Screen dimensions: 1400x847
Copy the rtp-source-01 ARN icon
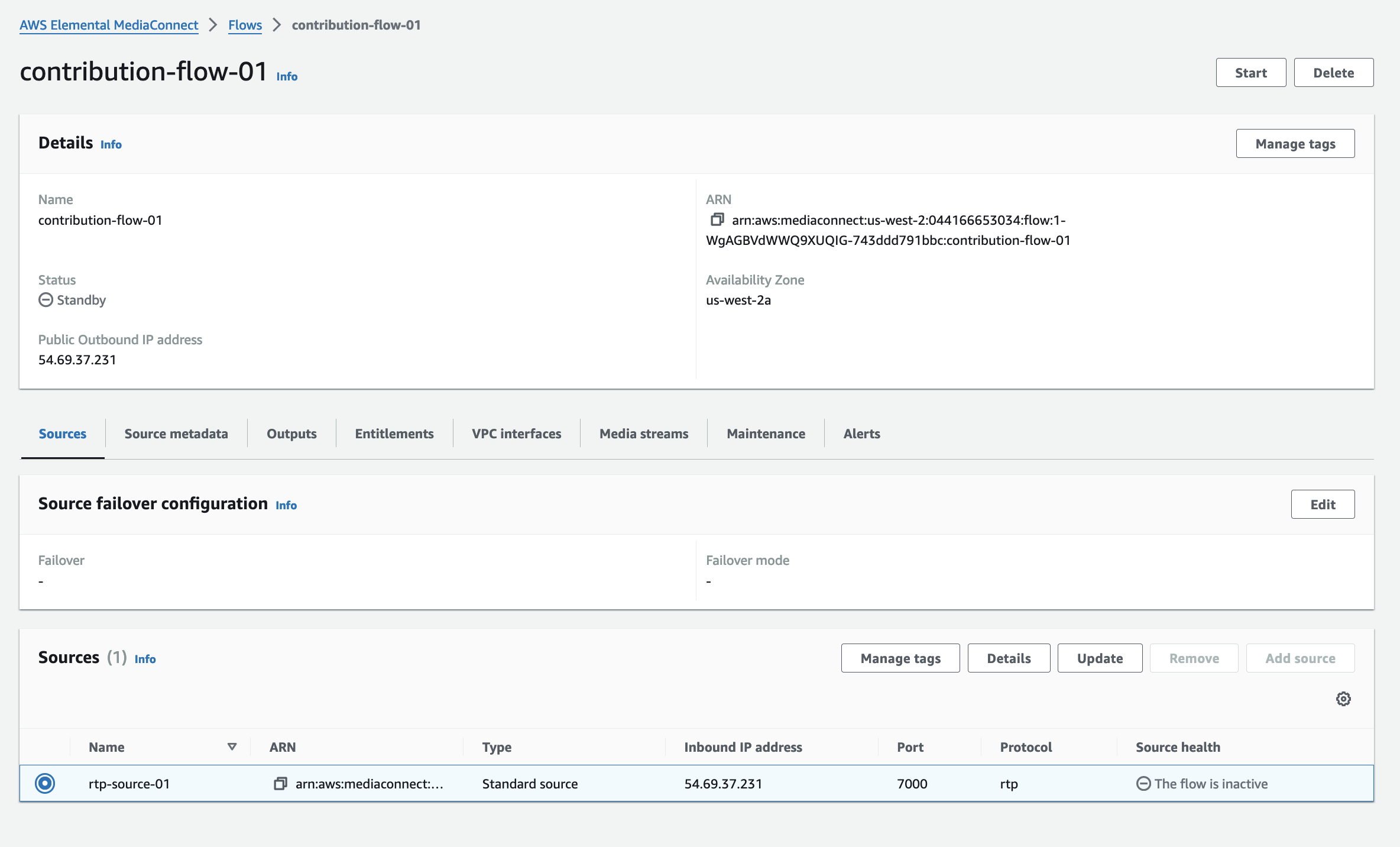click(280, 784)
